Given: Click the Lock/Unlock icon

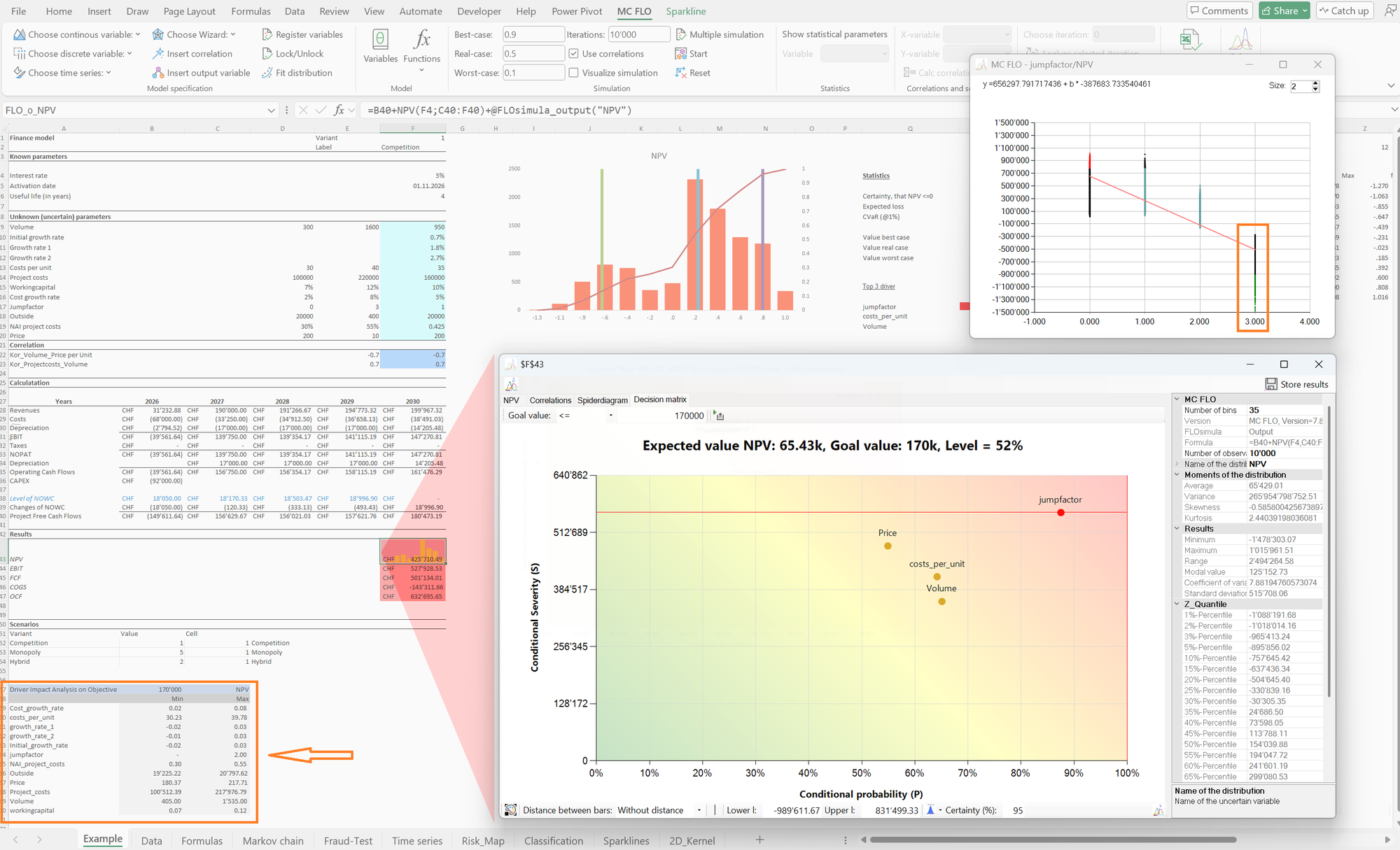Looking at the screenshot, I should (267, 54).
